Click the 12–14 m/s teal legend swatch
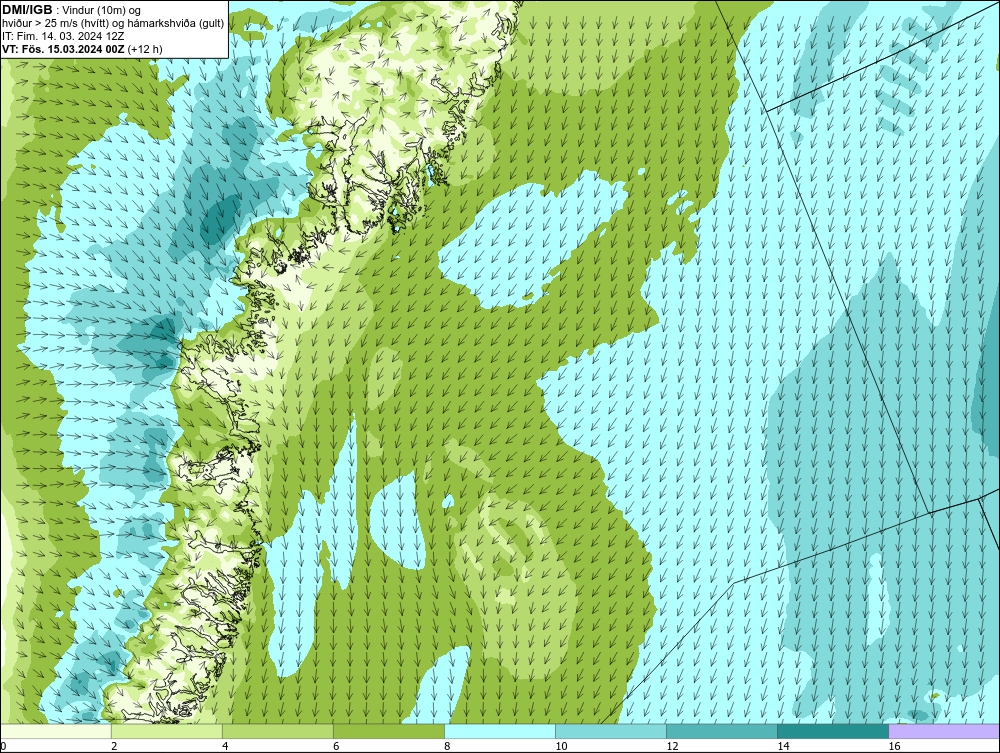 point(721,731)
